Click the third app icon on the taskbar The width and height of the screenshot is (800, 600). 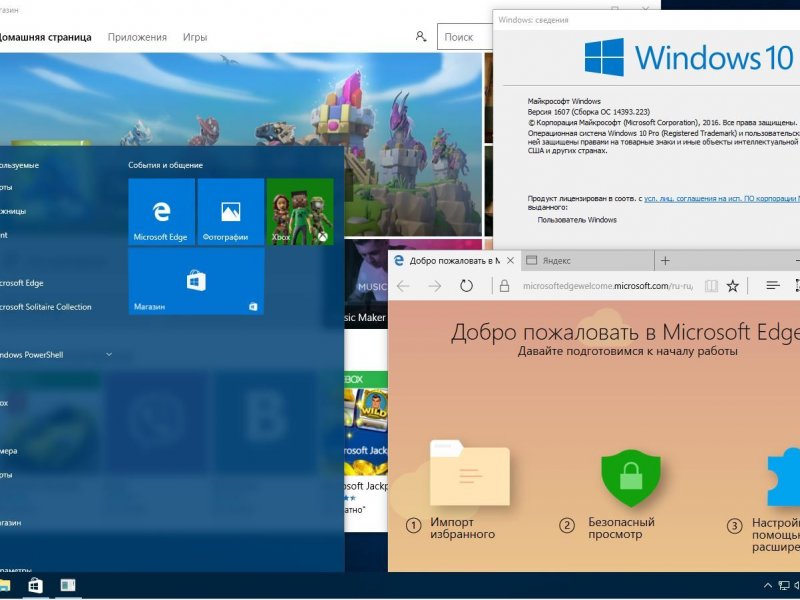pos(68,585)
